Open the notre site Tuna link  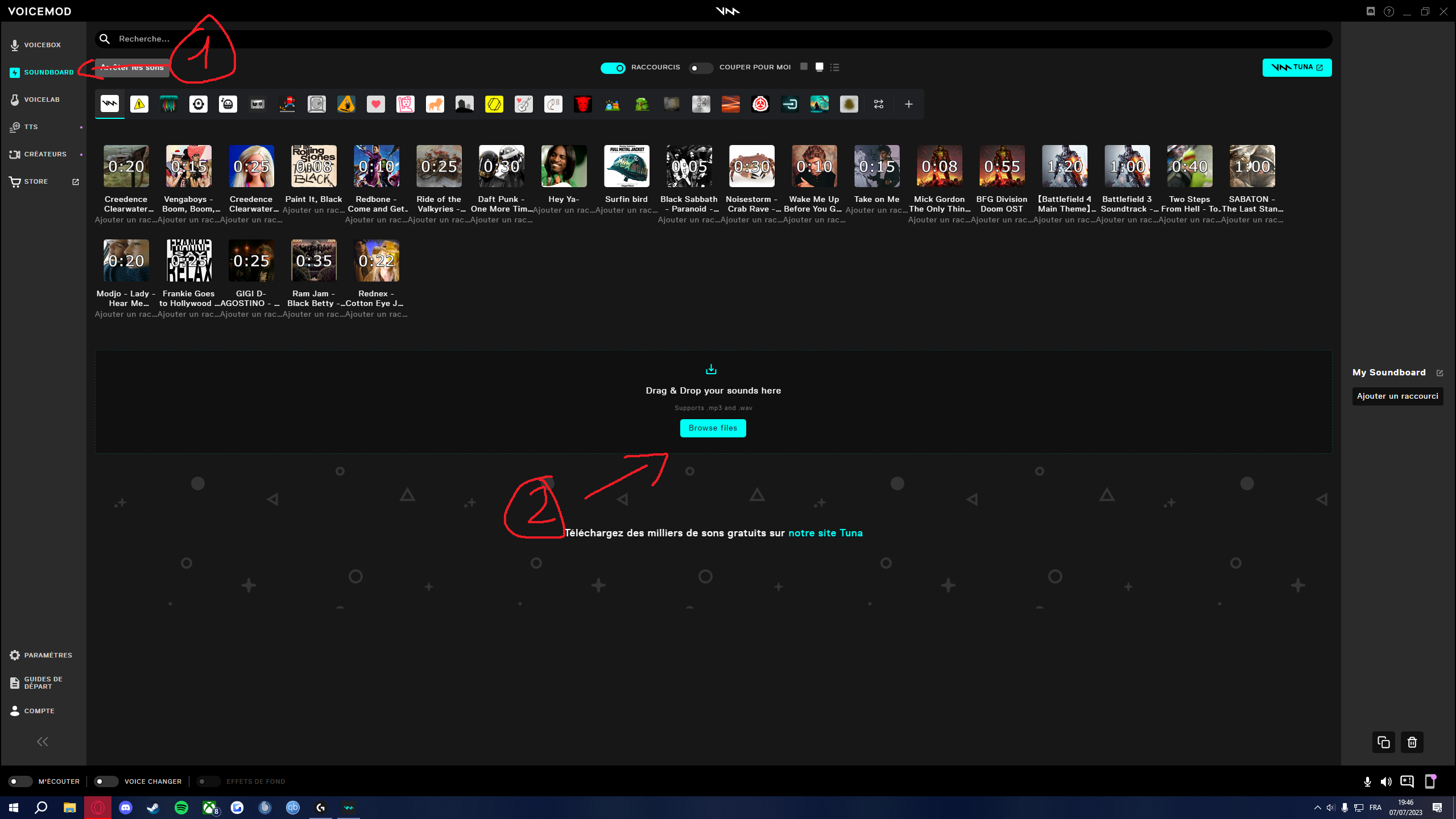click(825, 533)
